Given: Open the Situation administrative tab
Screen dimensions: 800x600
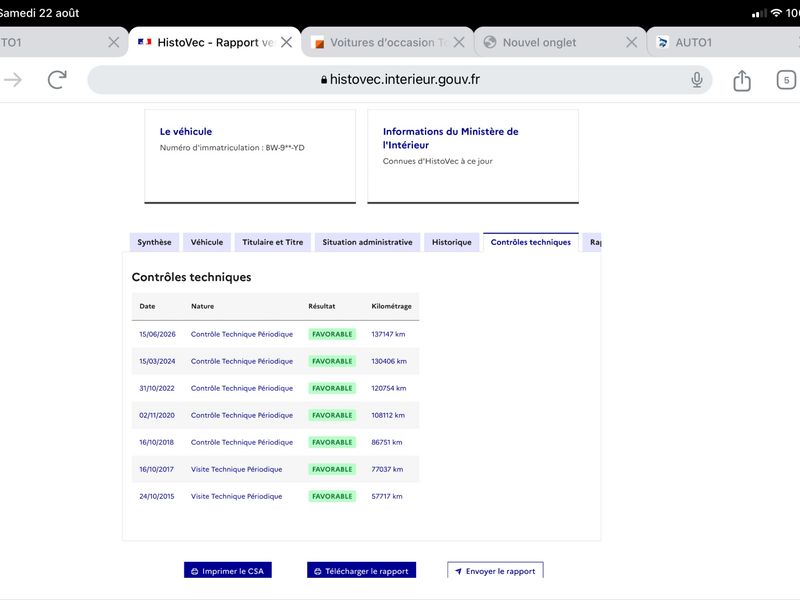Looking at the screenshot, I should pyautogui.click(x=367, y=242).
